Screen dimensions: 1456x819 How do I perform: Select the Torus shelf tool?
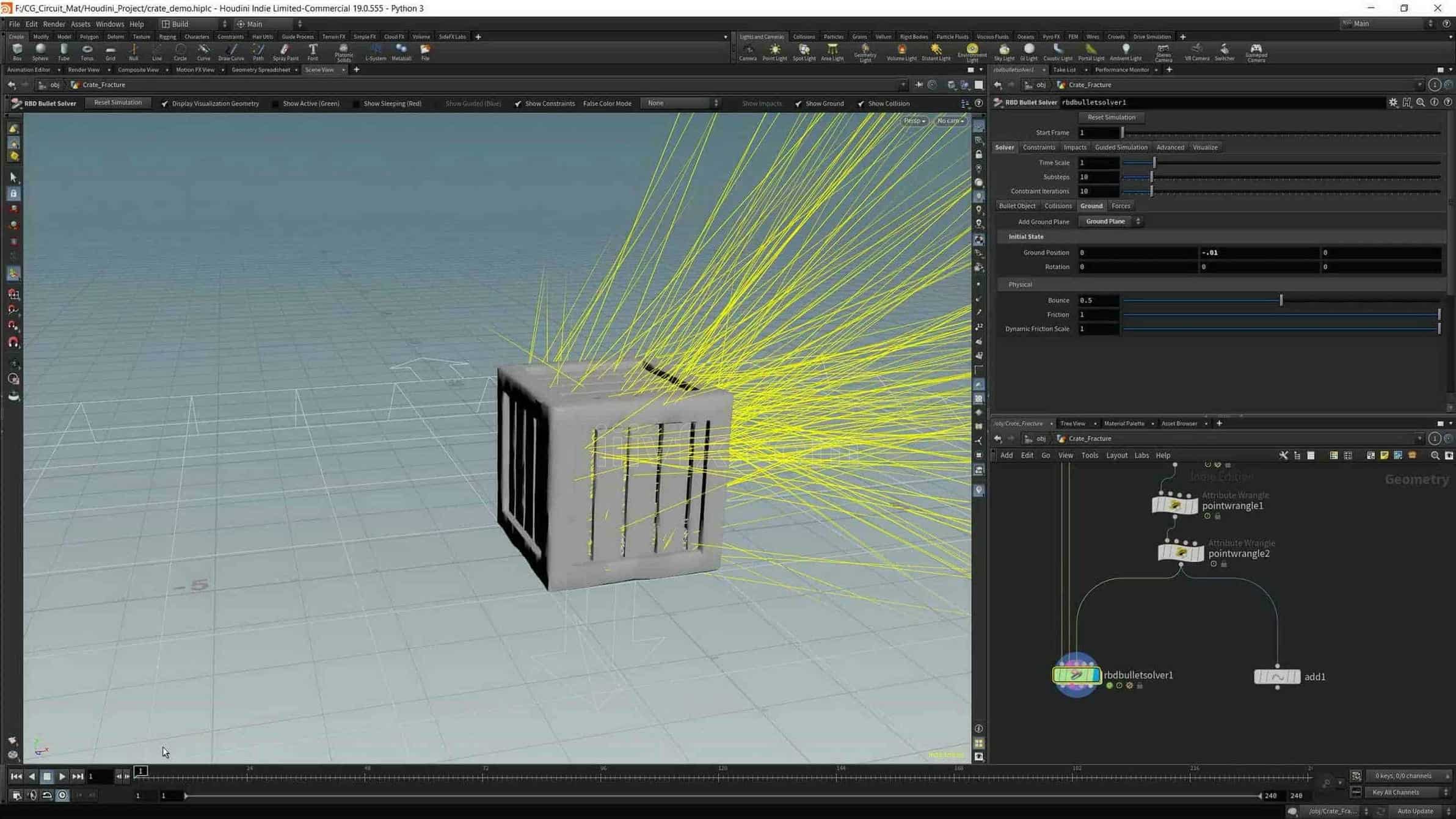click(87, 51)
